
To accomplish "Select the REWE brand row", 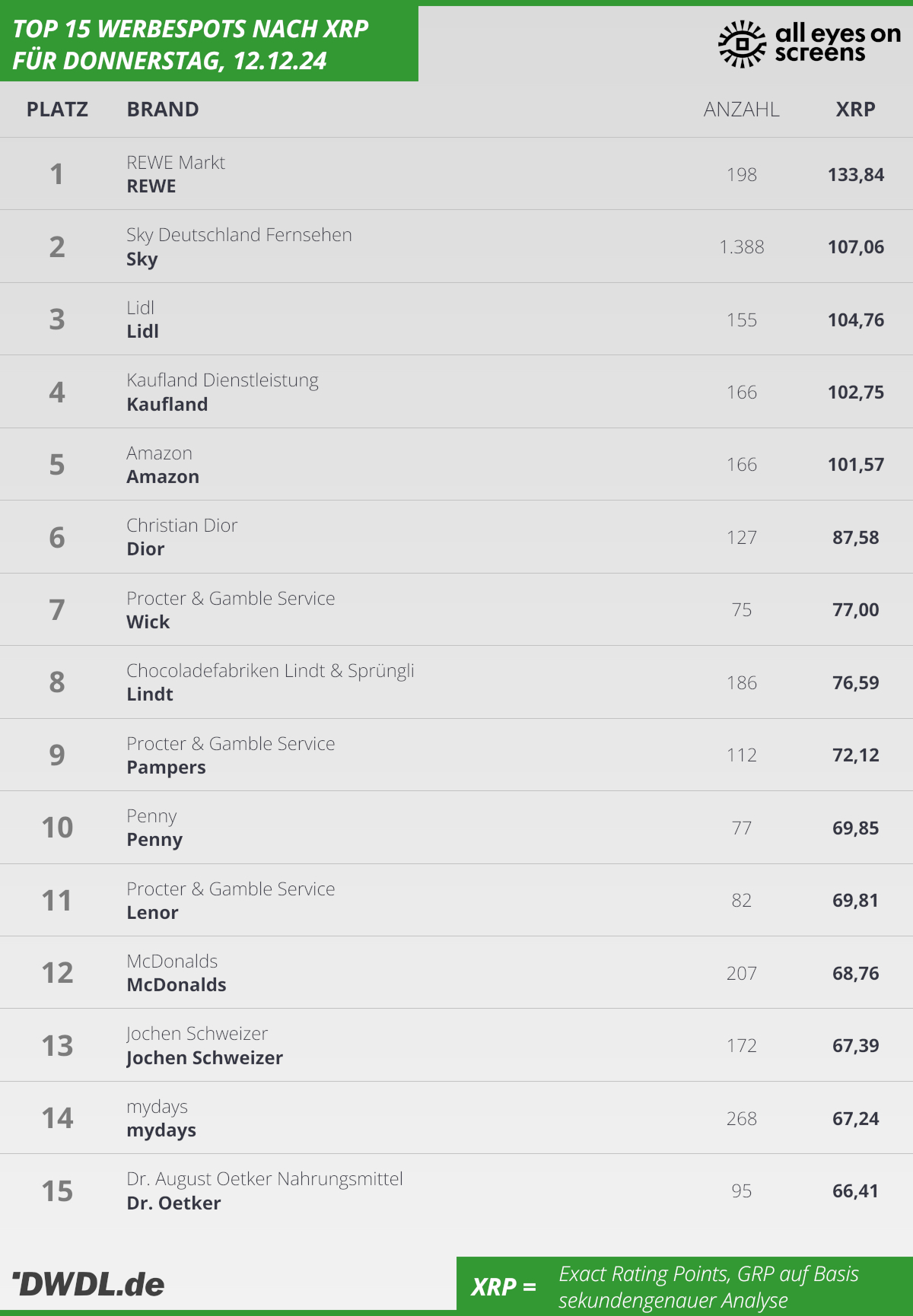I will (456, 174).
